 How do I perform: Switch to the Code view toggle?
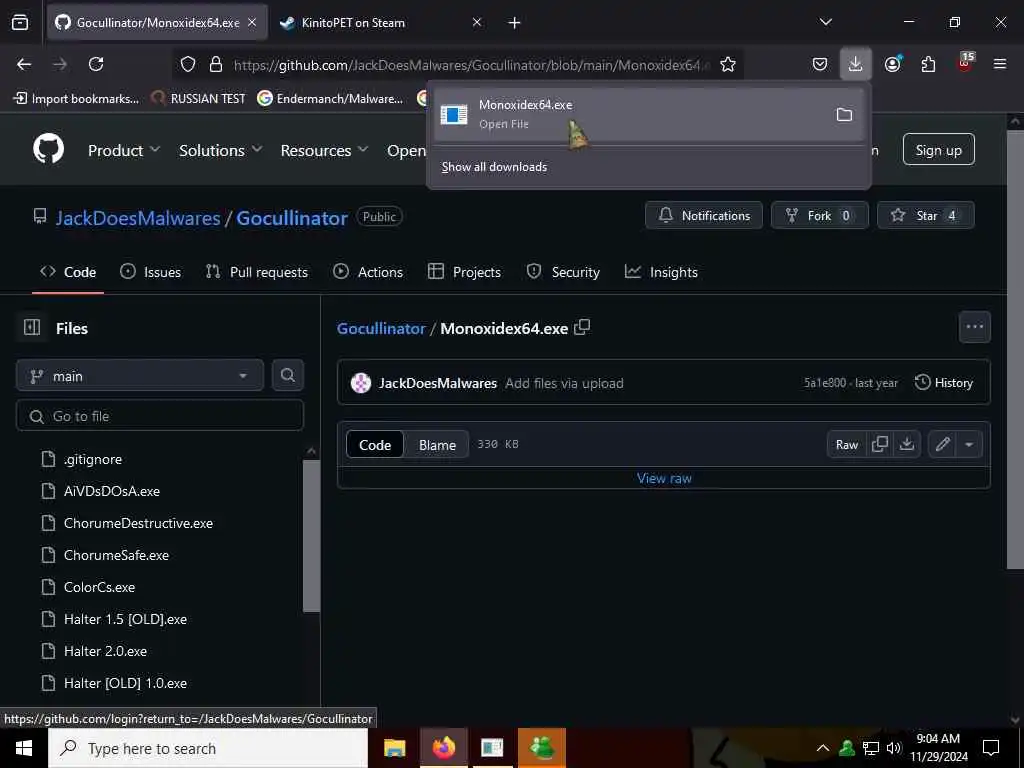375,445
